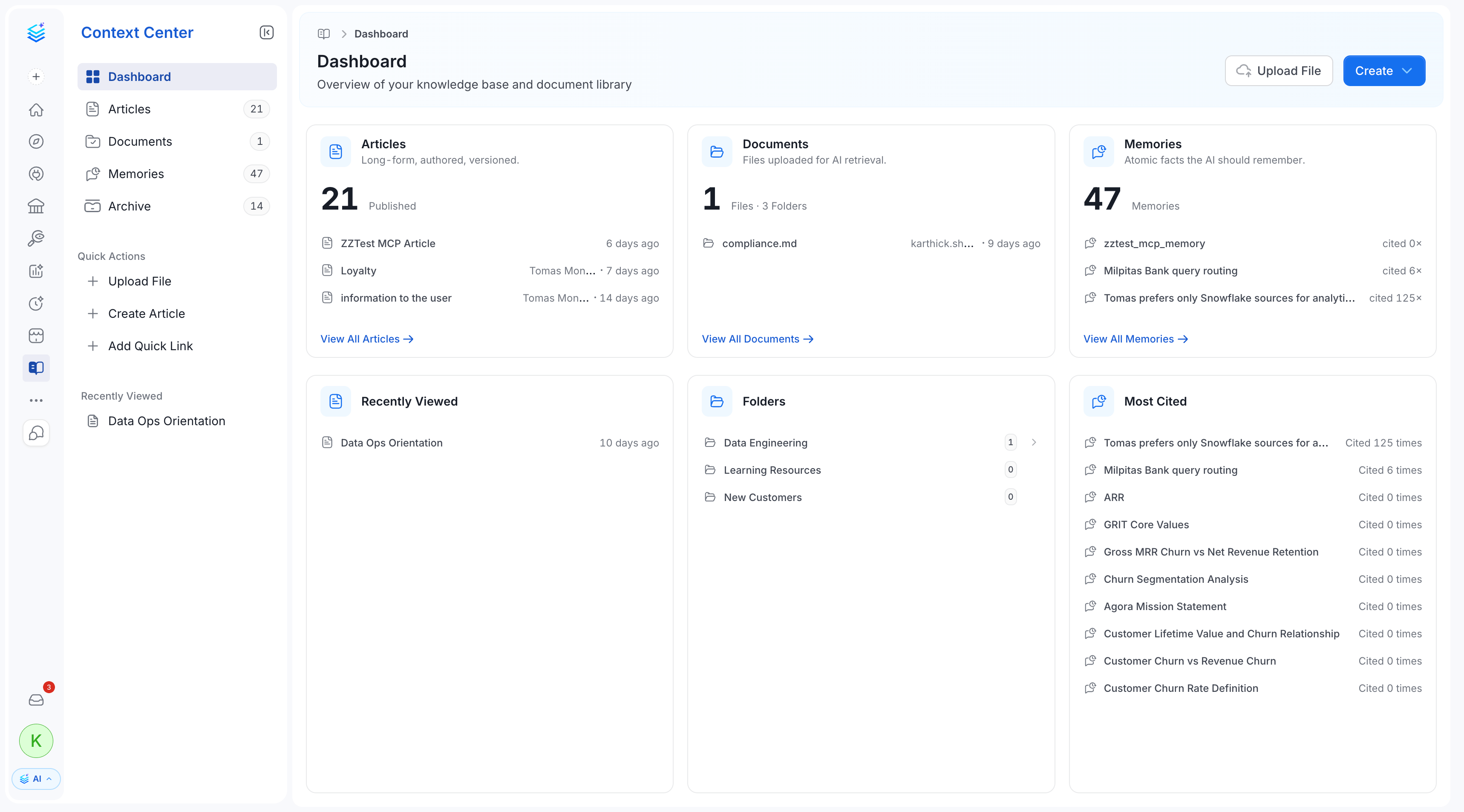Expand the AI selector at bottom left
Image resolution: width=1464 pixels, height=812 pixels.
click(36, 778)
